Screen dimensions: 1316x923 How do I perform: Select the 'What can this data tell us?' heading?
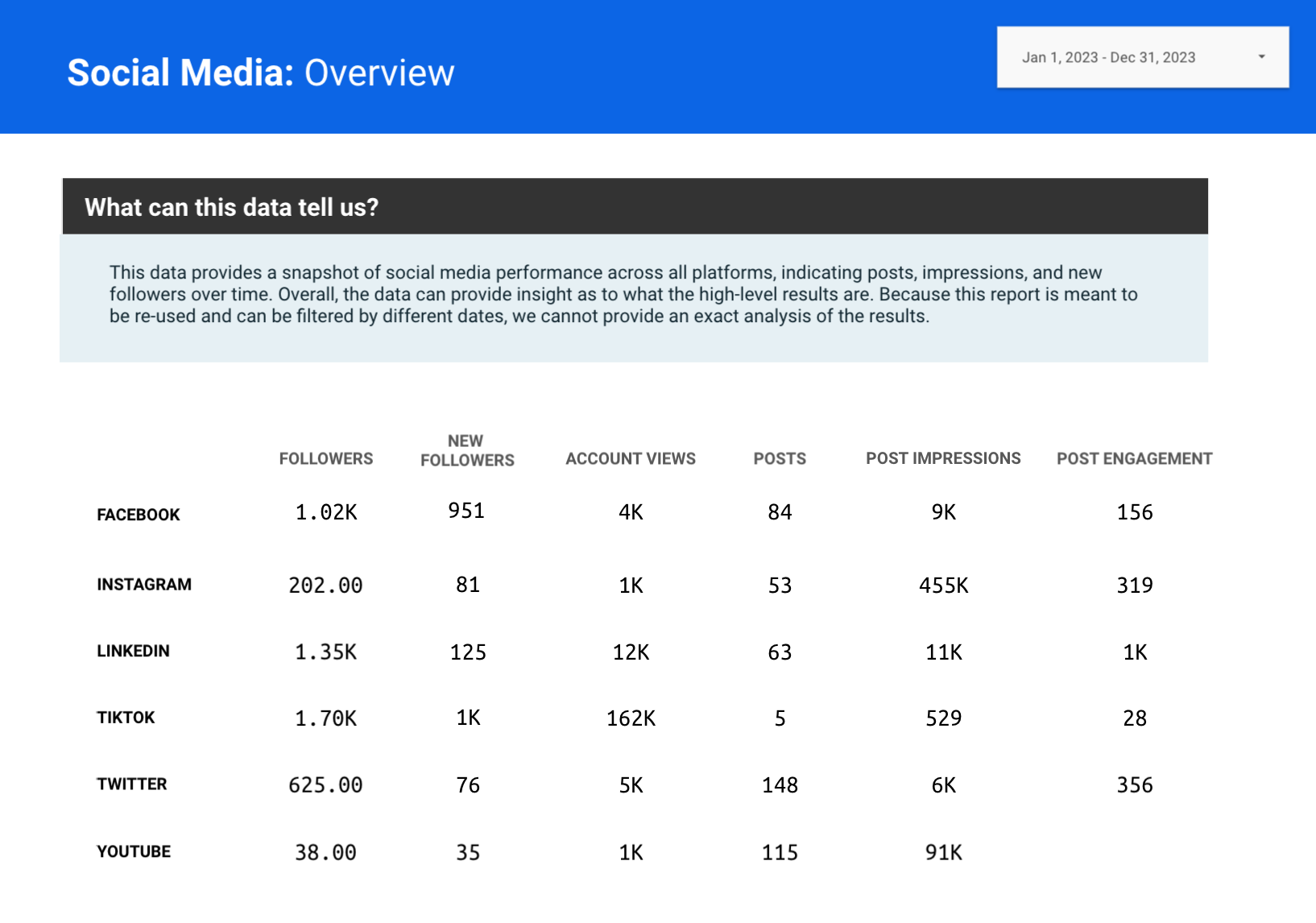[232, 207]
